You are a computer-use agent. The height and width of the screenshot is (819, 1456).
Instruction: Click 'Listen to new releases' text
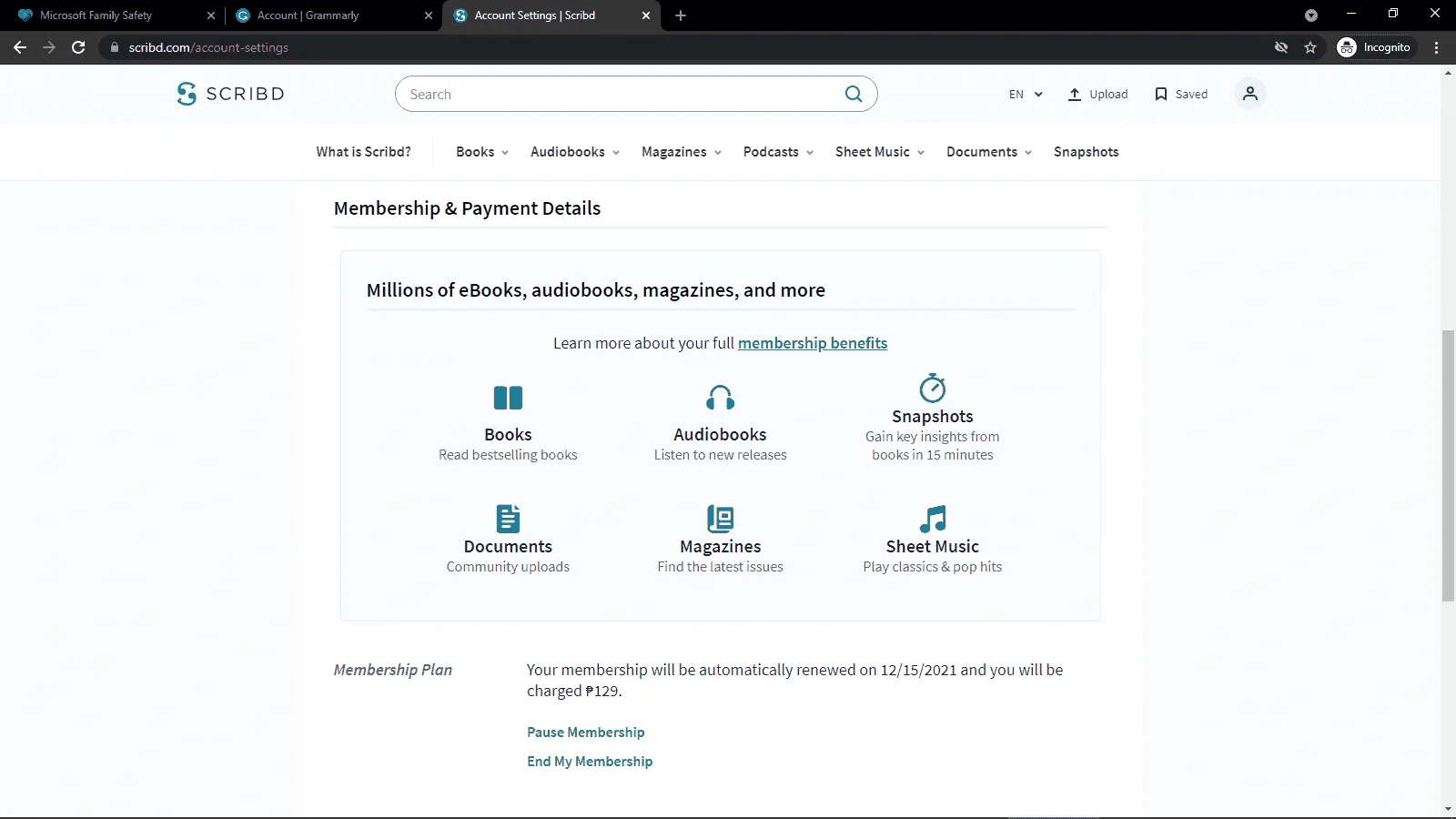[x=720, y=455]
